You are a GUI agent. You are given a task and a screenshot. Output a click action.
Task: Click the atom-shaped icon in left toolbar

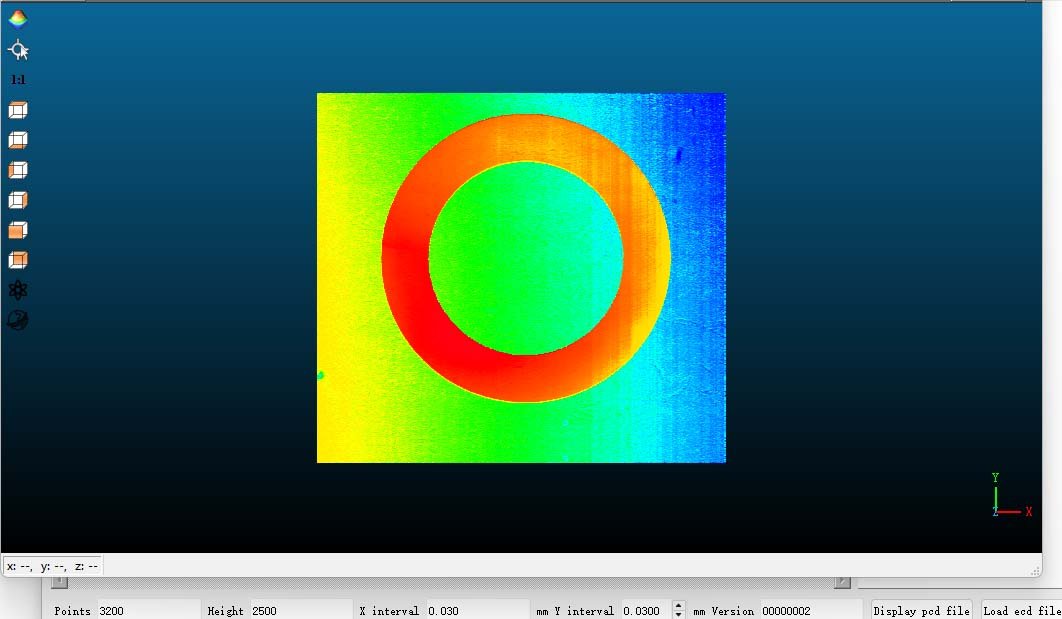[18, 291]
